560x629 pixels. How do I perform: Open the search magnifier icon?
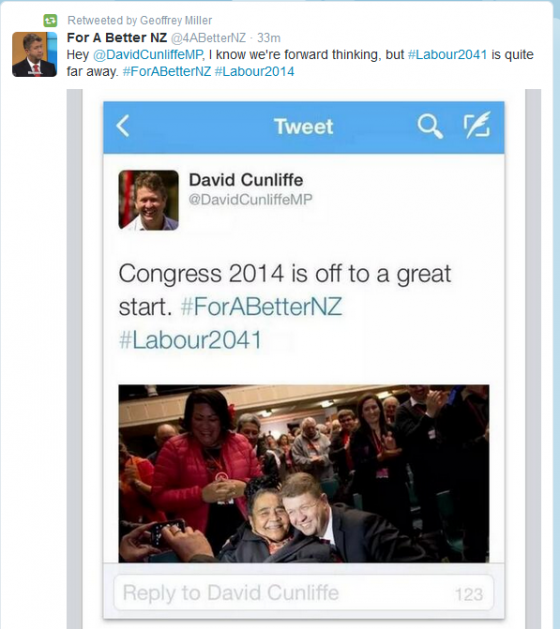point(430,126)
